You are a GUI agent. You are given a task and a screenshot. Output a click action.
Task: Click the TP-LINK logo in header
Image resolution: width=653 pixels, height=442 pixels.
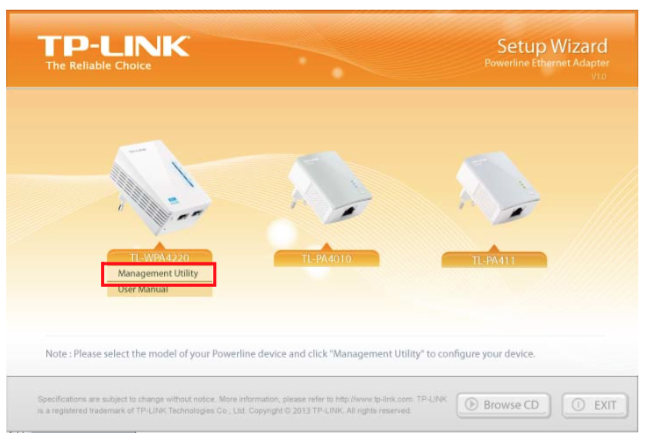114,46
